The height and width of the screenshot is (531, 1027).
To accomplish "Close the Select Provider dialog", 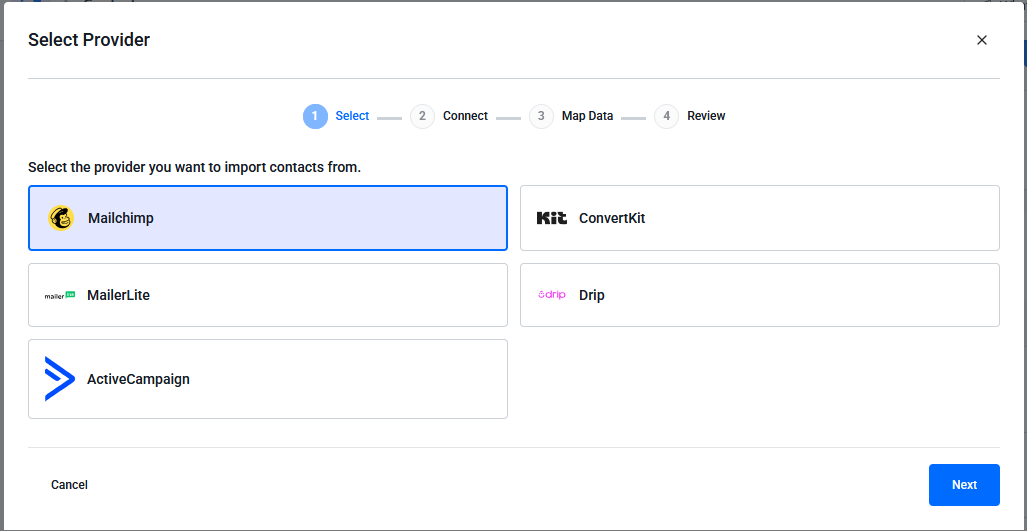I will coord(981,40).
